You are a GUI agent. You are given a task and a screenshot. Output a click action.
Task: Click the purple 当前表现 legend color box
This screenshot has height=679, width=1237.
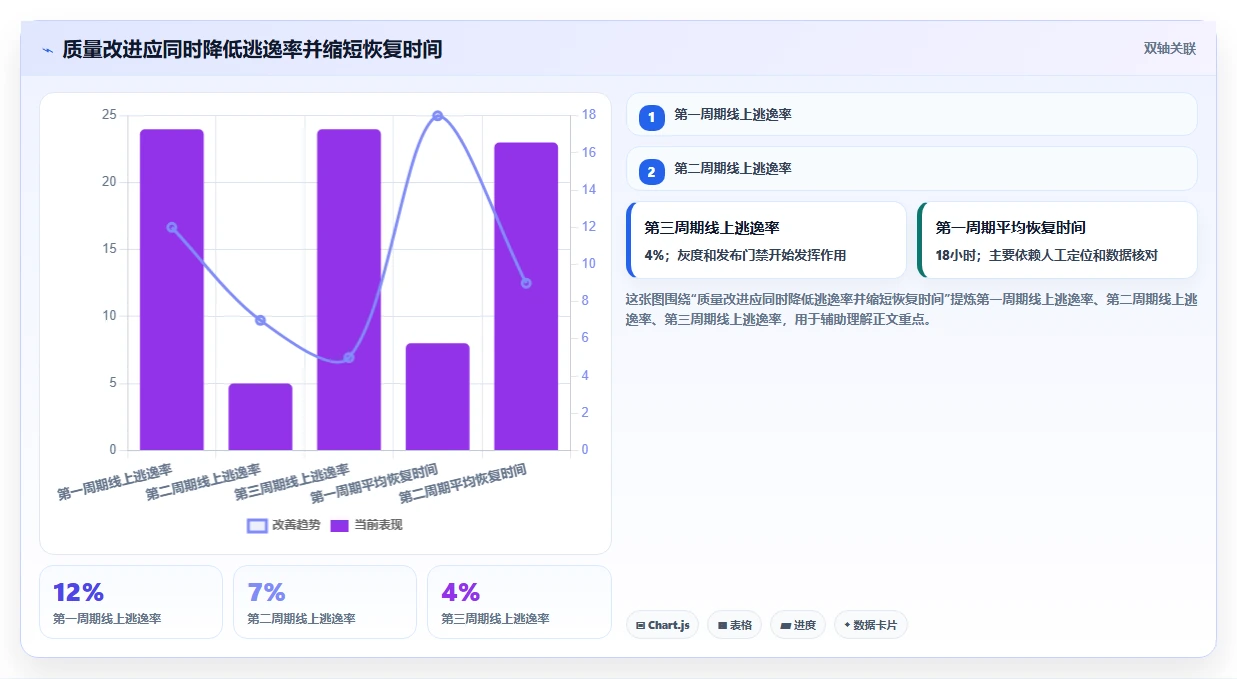tap(339, 526)
